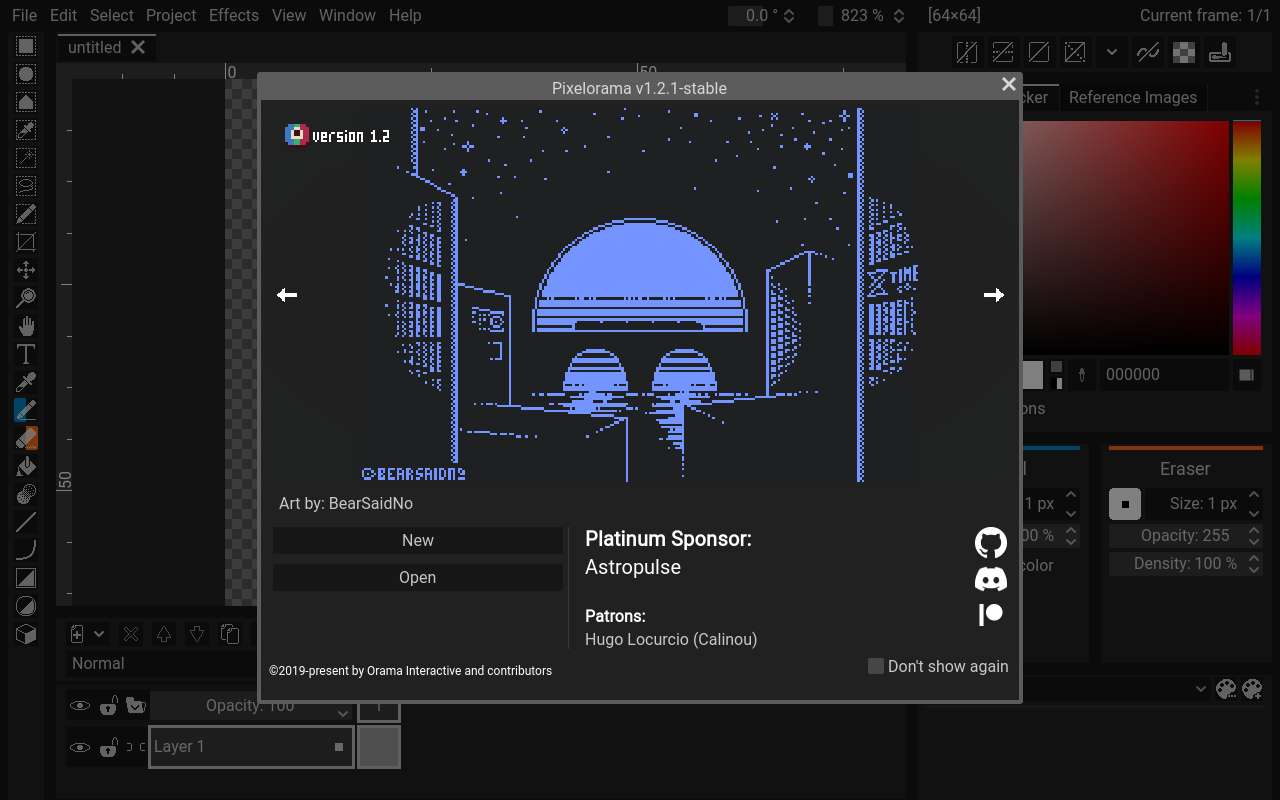
Task: Expand the add layer type dropdown arrow
Action: click(99, 634)
